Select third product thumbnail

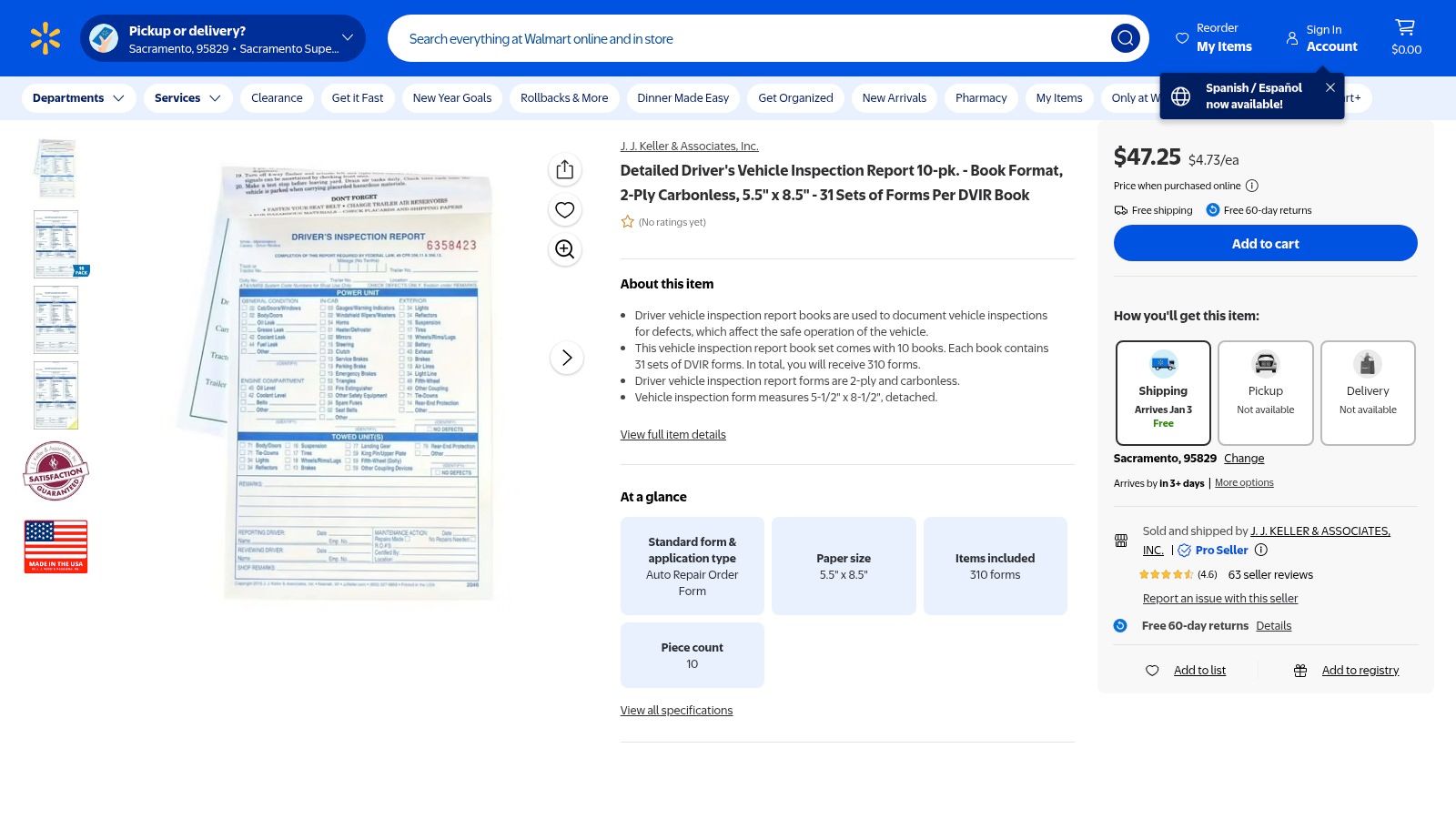click(x=56, y=319)
